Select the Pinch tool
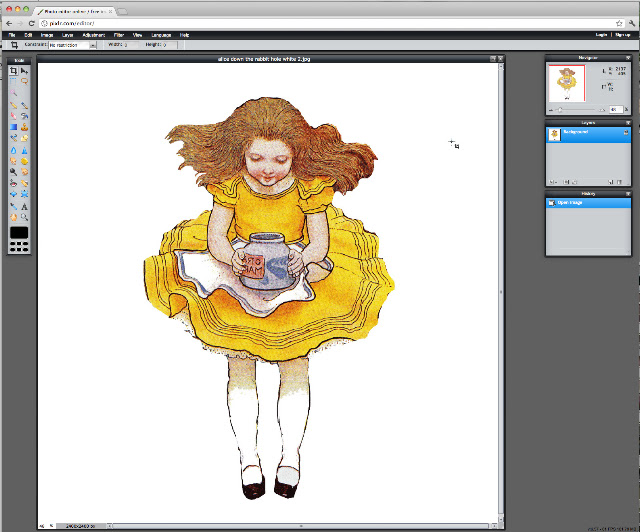Image resolution: width=640 pixels, height=532 pixels. tap(24, 194)
